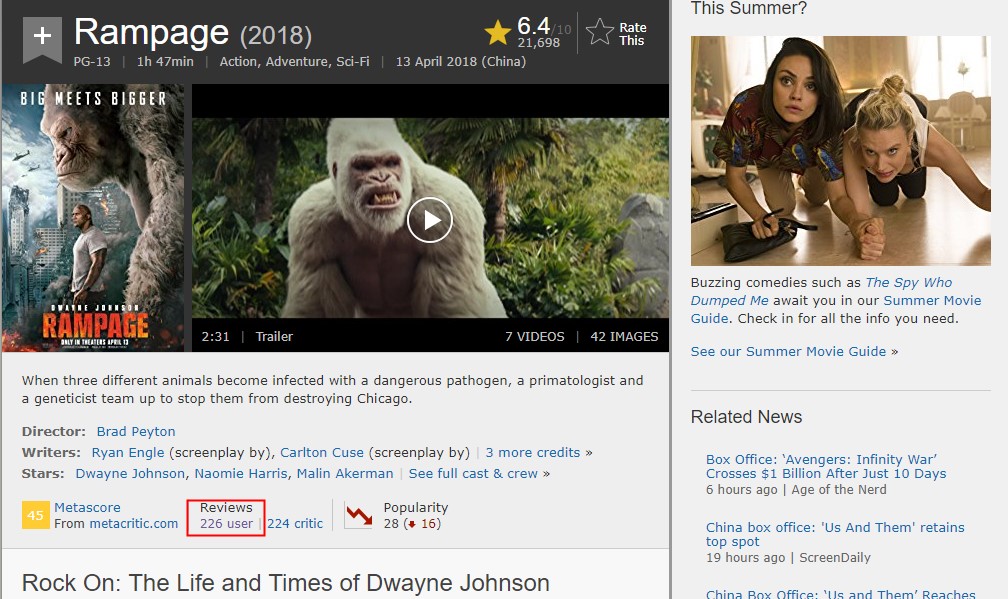Click the PG-13 rating label
Screen dimensions: 1008x599
coord(92,62)
